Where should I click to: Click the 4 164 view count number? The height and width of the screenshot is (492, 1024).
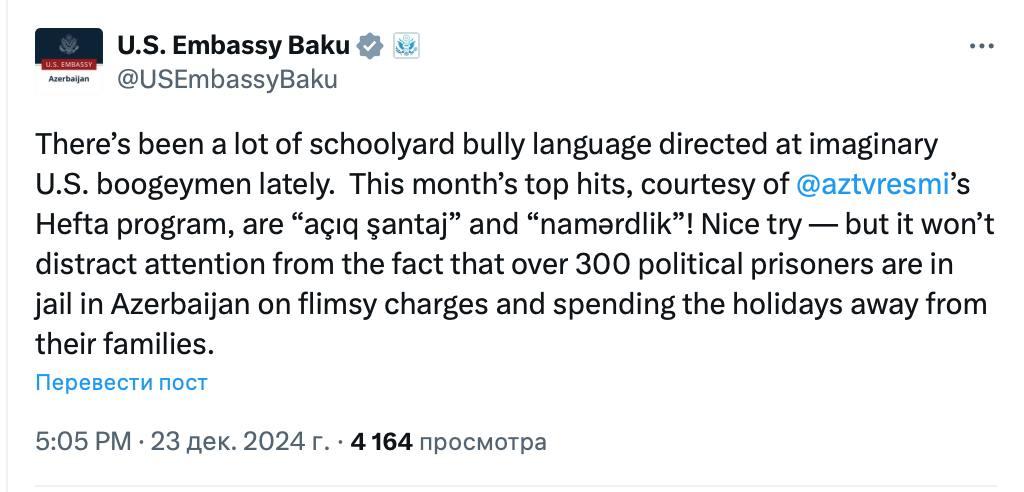(381, 441)
